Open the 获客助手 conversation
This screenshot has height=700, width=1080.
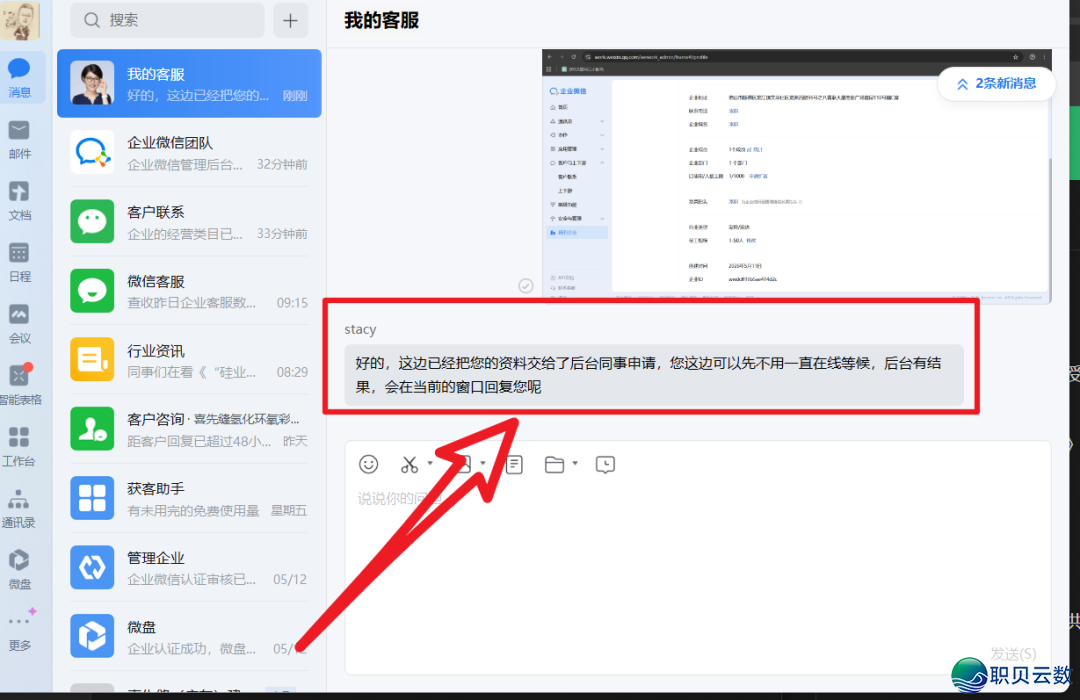pos(189,498)
